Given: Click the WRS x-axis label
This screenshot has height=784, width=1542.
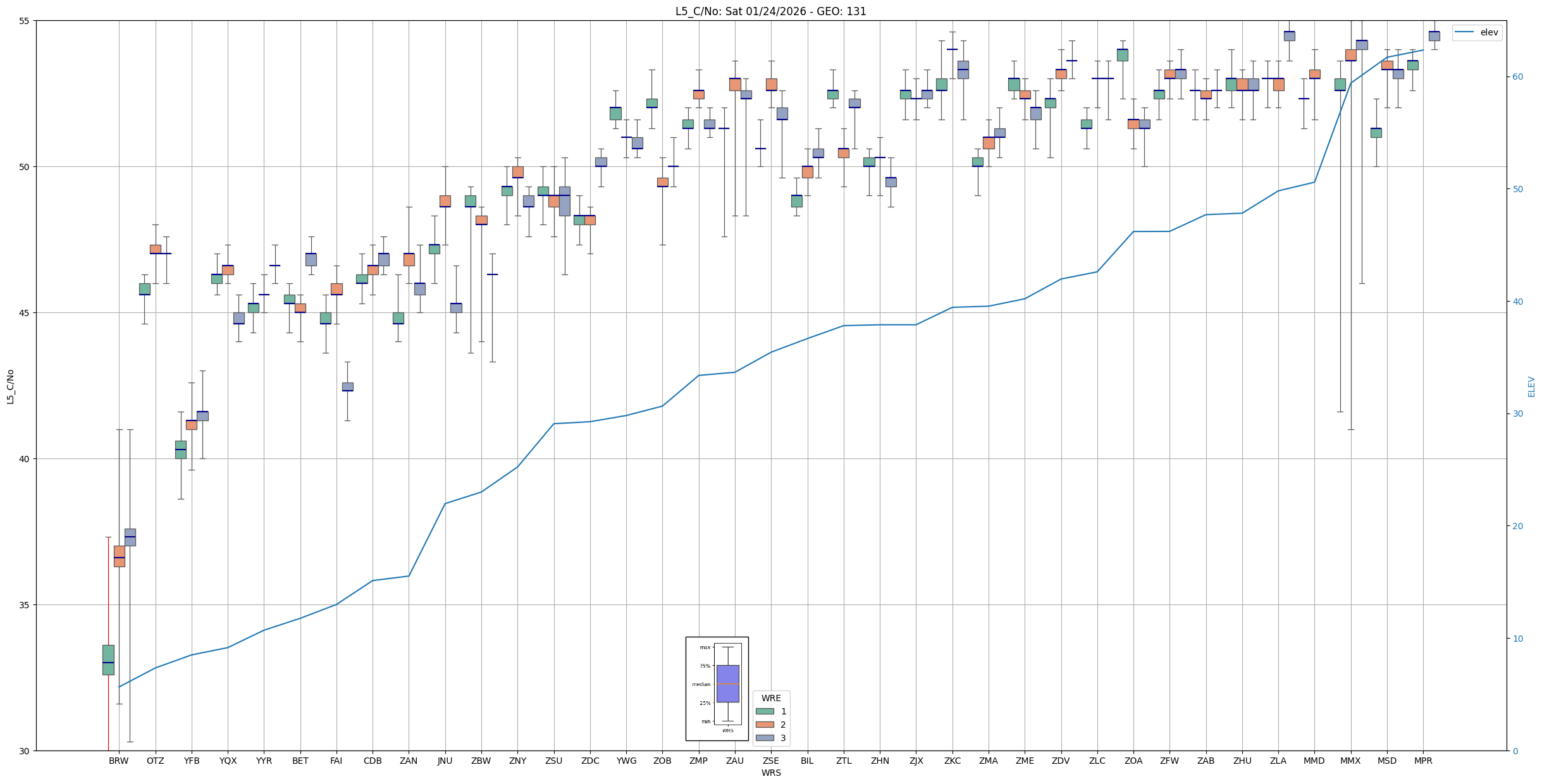Looking at the screenshot, I should (x=770, y=773).
